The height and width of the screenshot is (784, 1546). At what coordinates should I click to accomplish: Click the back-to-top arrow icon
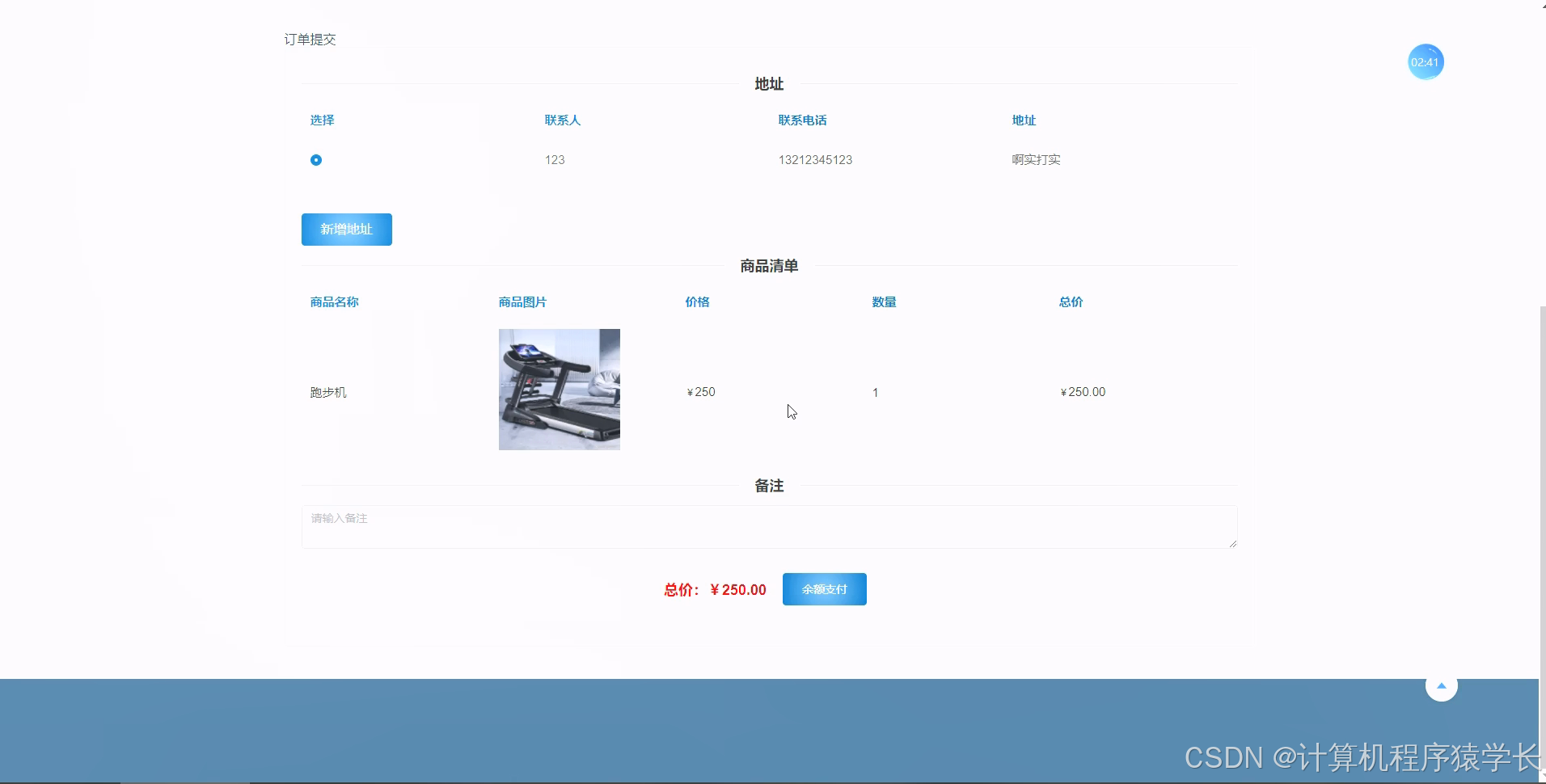point(1442,685)
